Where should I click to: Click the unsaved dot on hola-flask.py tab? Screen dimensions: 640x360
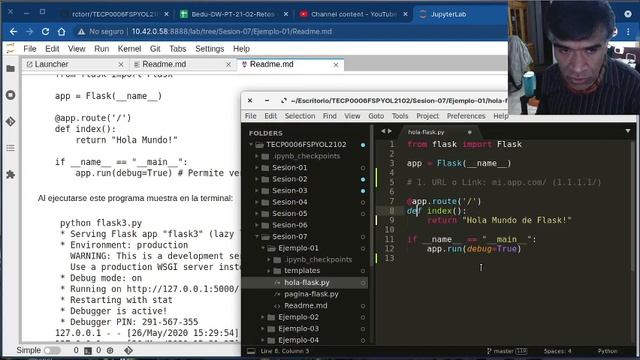point(469,132)
